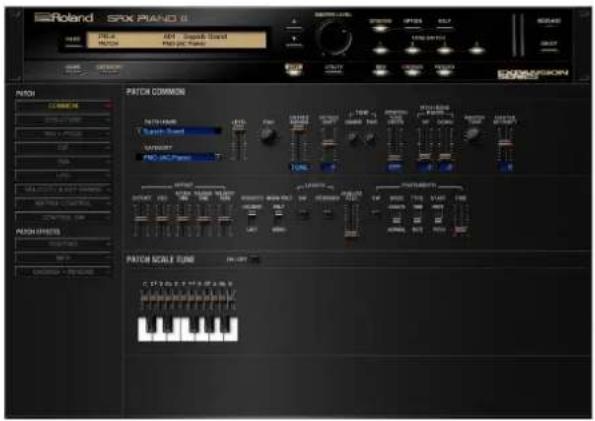
Task: Click the patch down arrow button
Action: pos(294,40)
